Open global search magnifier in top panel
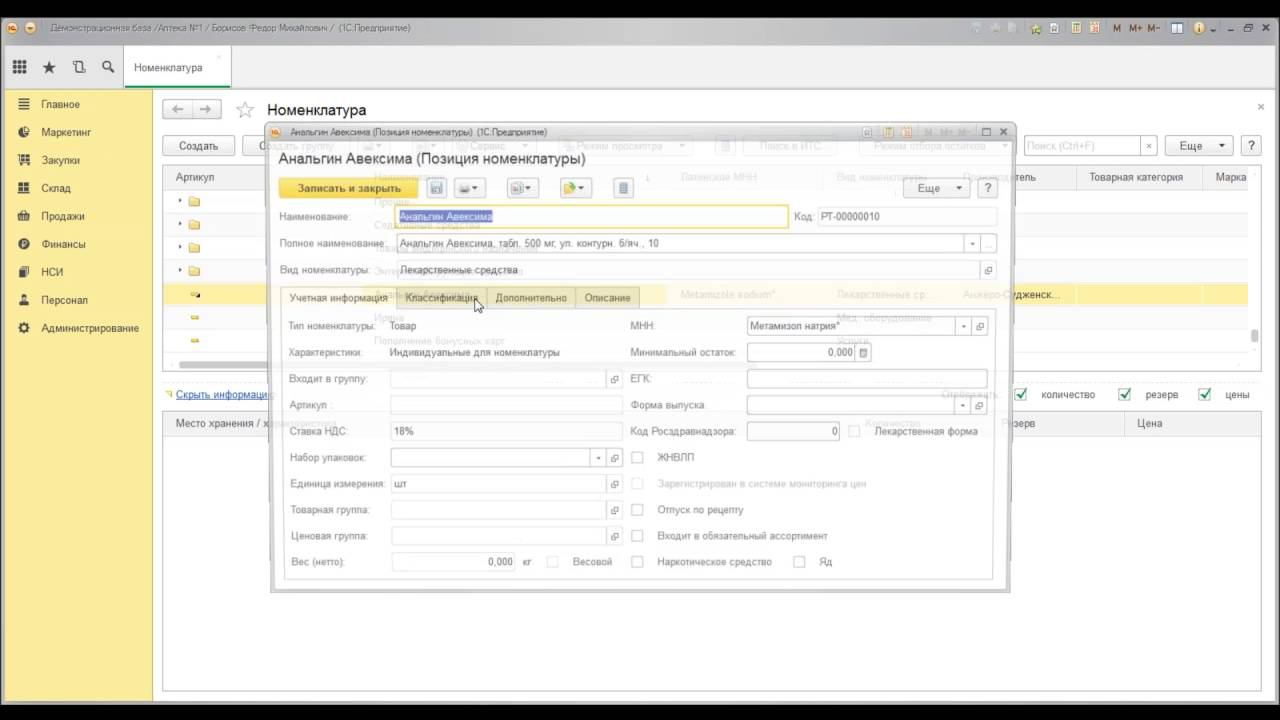The width and height of the screenshot is (1280, 720). 108,67
